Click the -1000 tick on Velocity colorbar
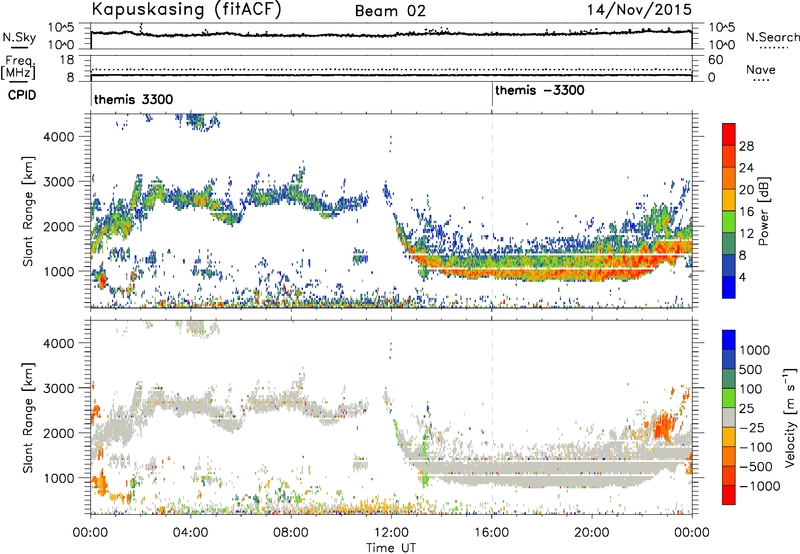Screen dimensions: 800x554 point(760,486)
